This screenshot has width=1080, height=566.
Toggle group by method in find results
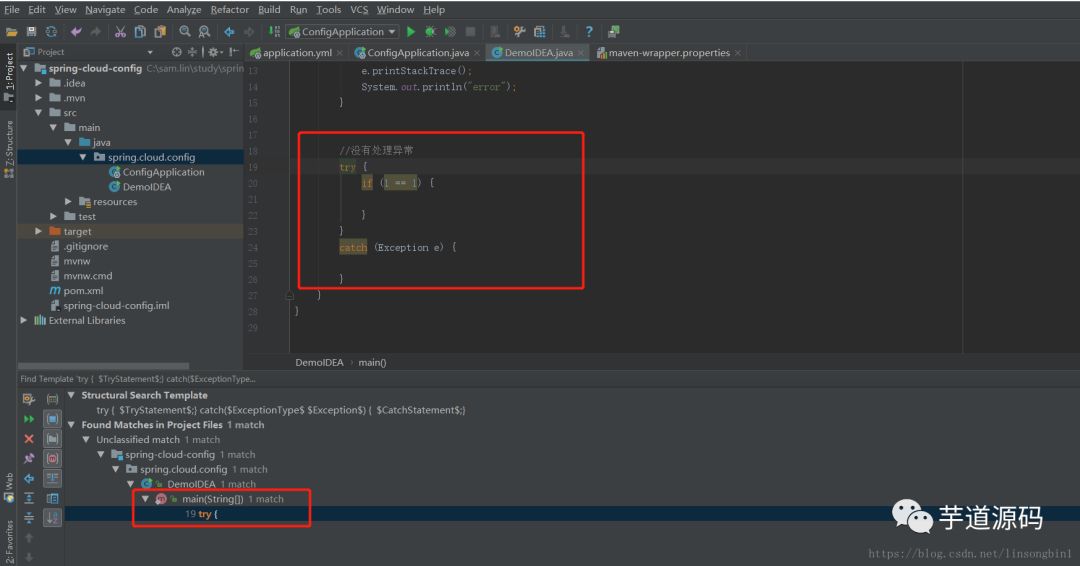[x=52, y=459]
